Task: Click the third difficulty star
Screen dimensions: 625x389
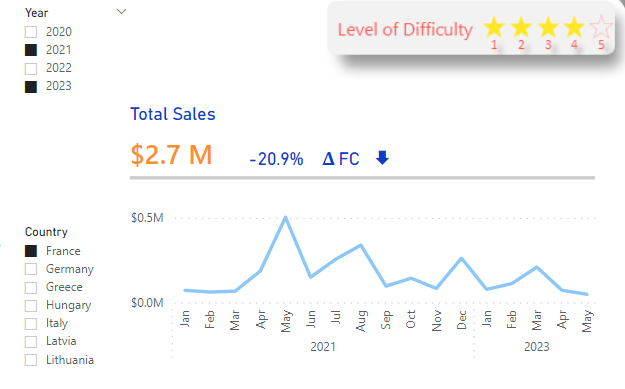Action: pos(548,27)
